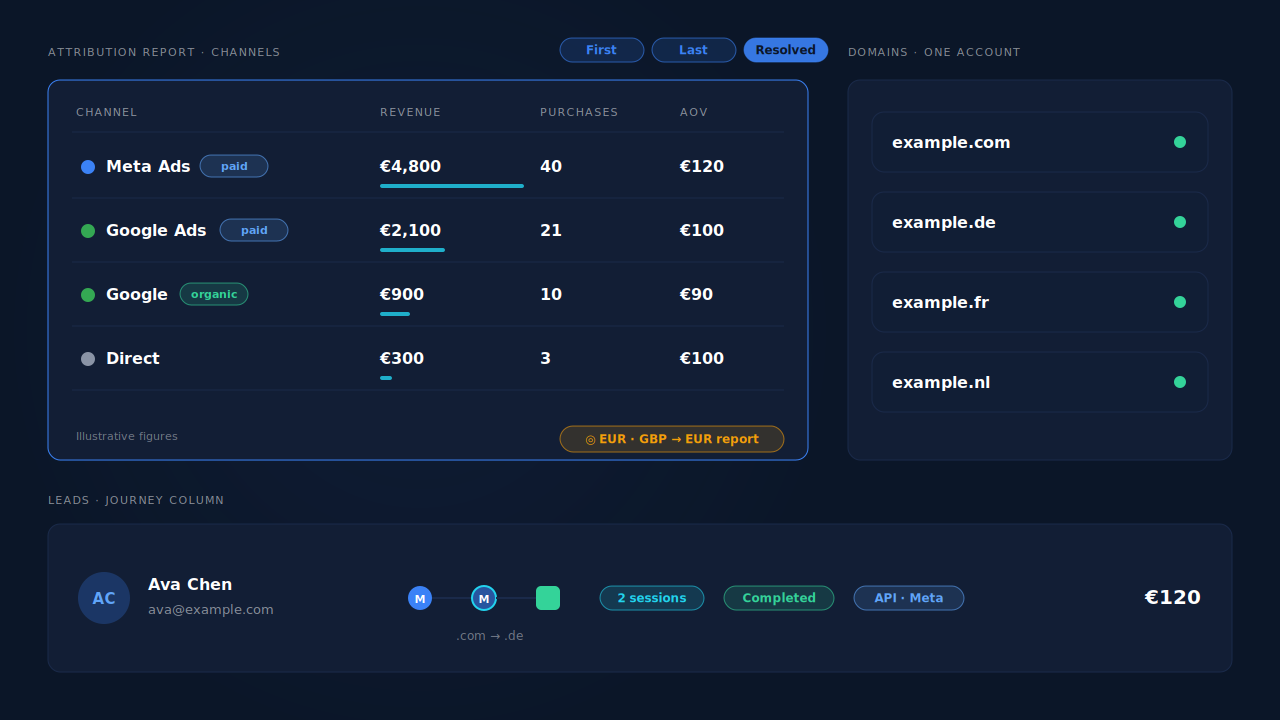The image size is (1280, 720).
Task: Click the Google organic €900 revenue bar
Action: pos(395,314)
